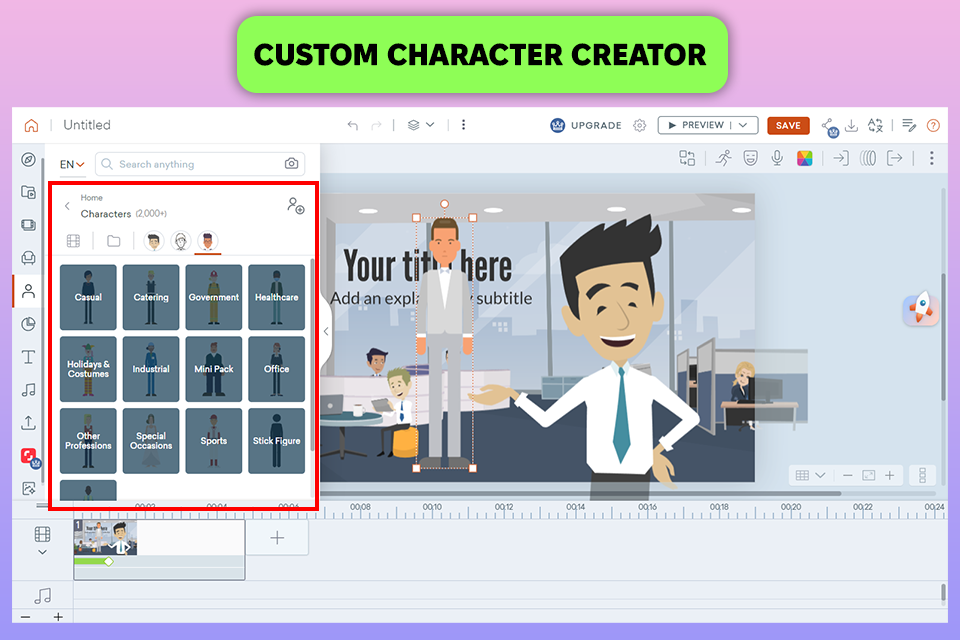The width and height of the screenshot is (960, 640).
Task: Open the help question mark icon
Action: [933, 126]
